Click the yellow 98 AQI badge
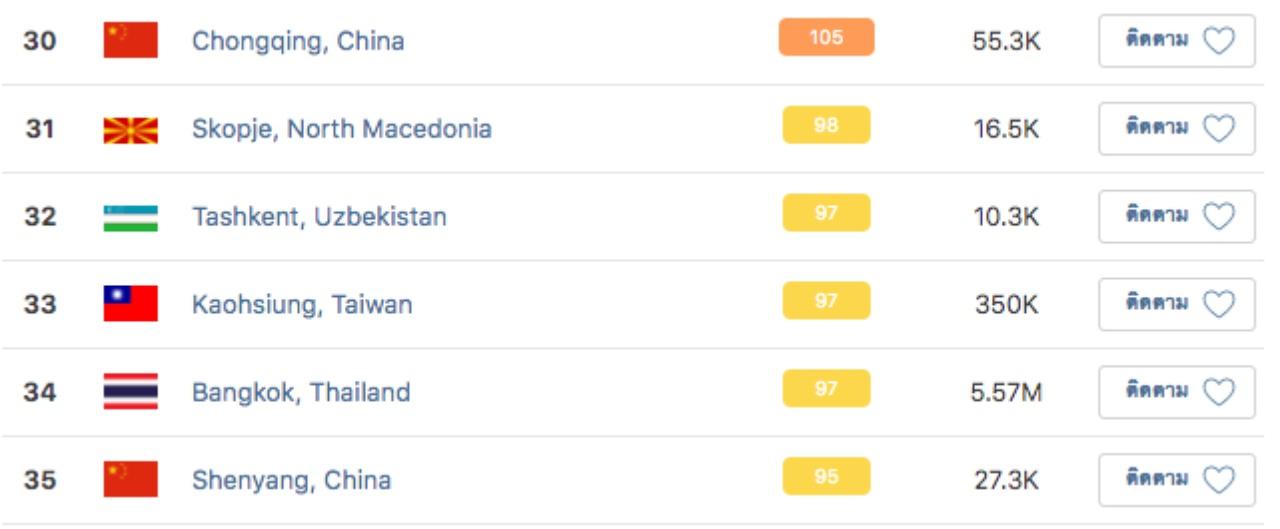Screen dimensions: 1280x529 826,126
